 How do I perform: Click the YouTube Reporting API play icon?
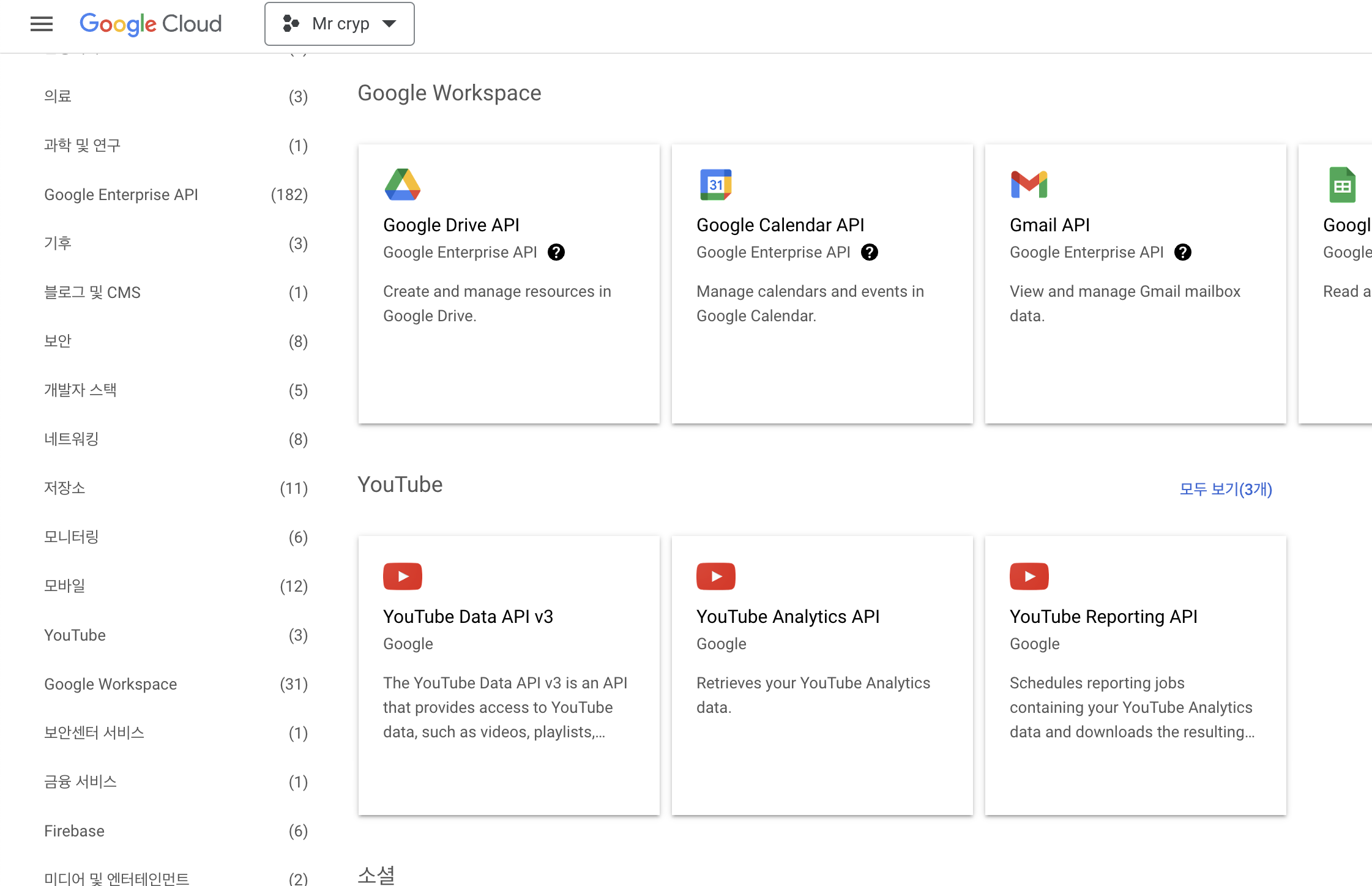[1029, 576]
